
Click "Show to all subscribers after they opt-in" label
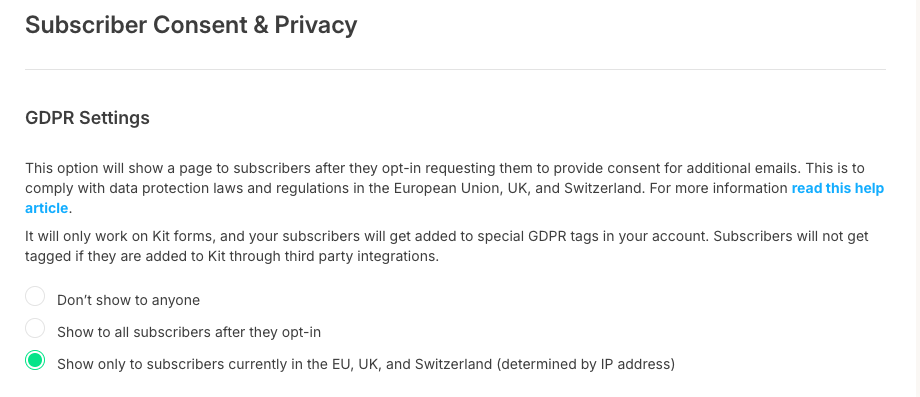coord(189,332)
